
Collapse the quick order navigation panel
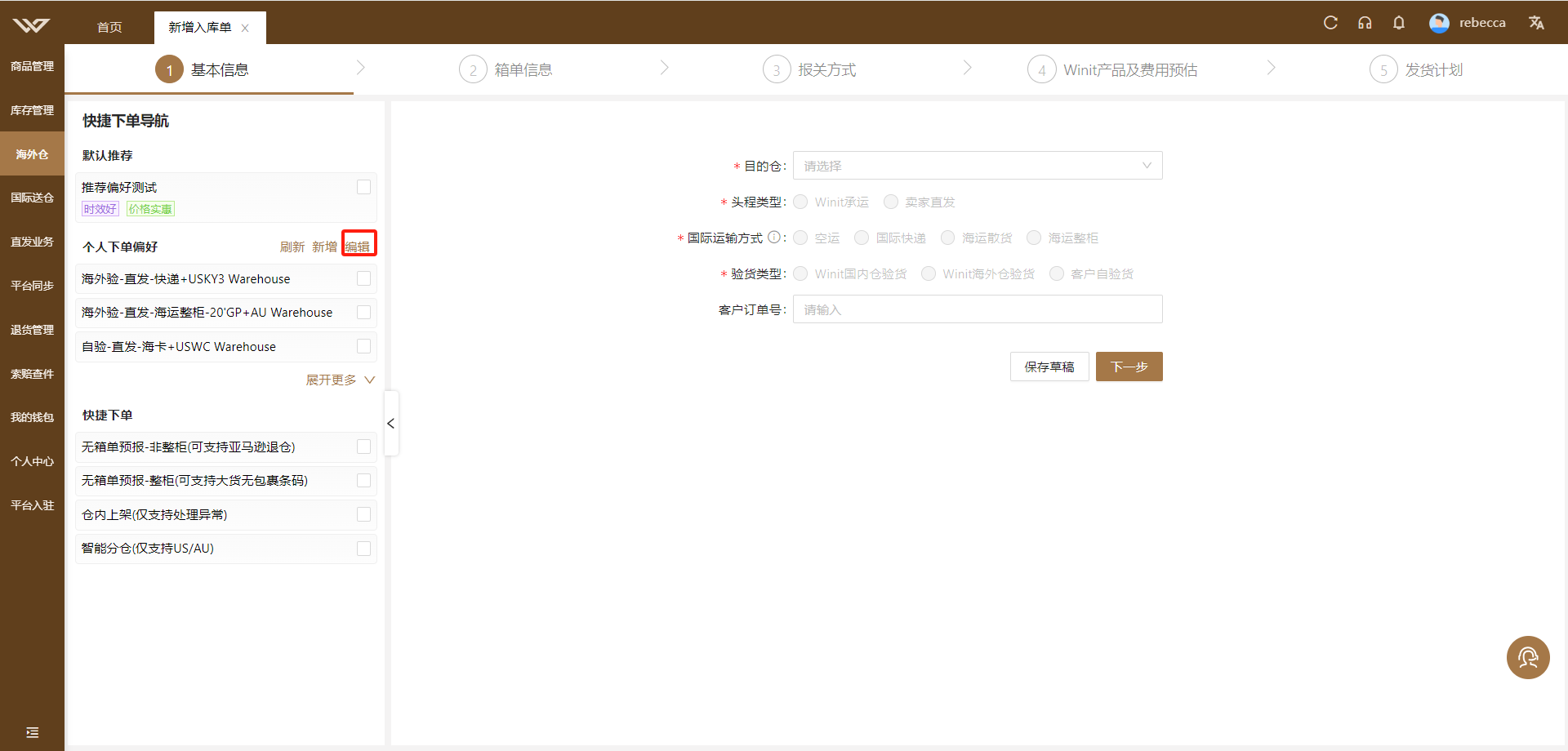click(x=391, y=423)
